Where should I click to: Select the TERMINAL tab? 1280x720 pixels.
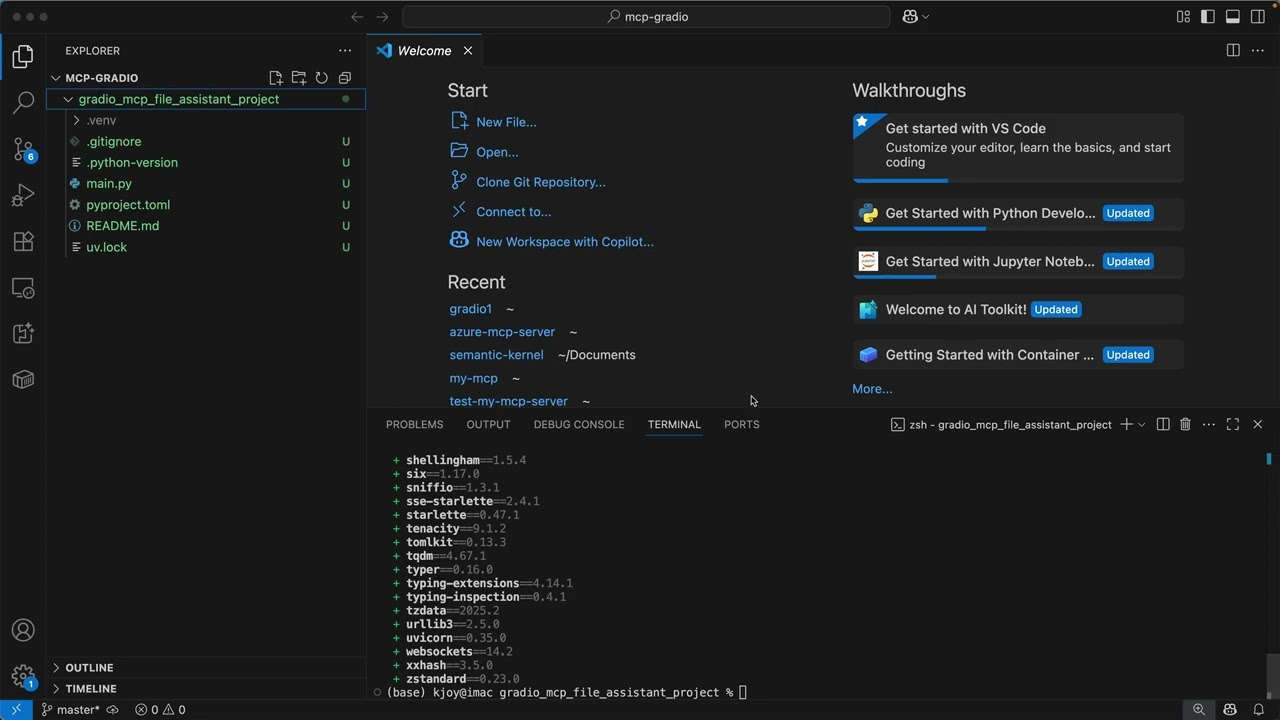tap(674, 424)
